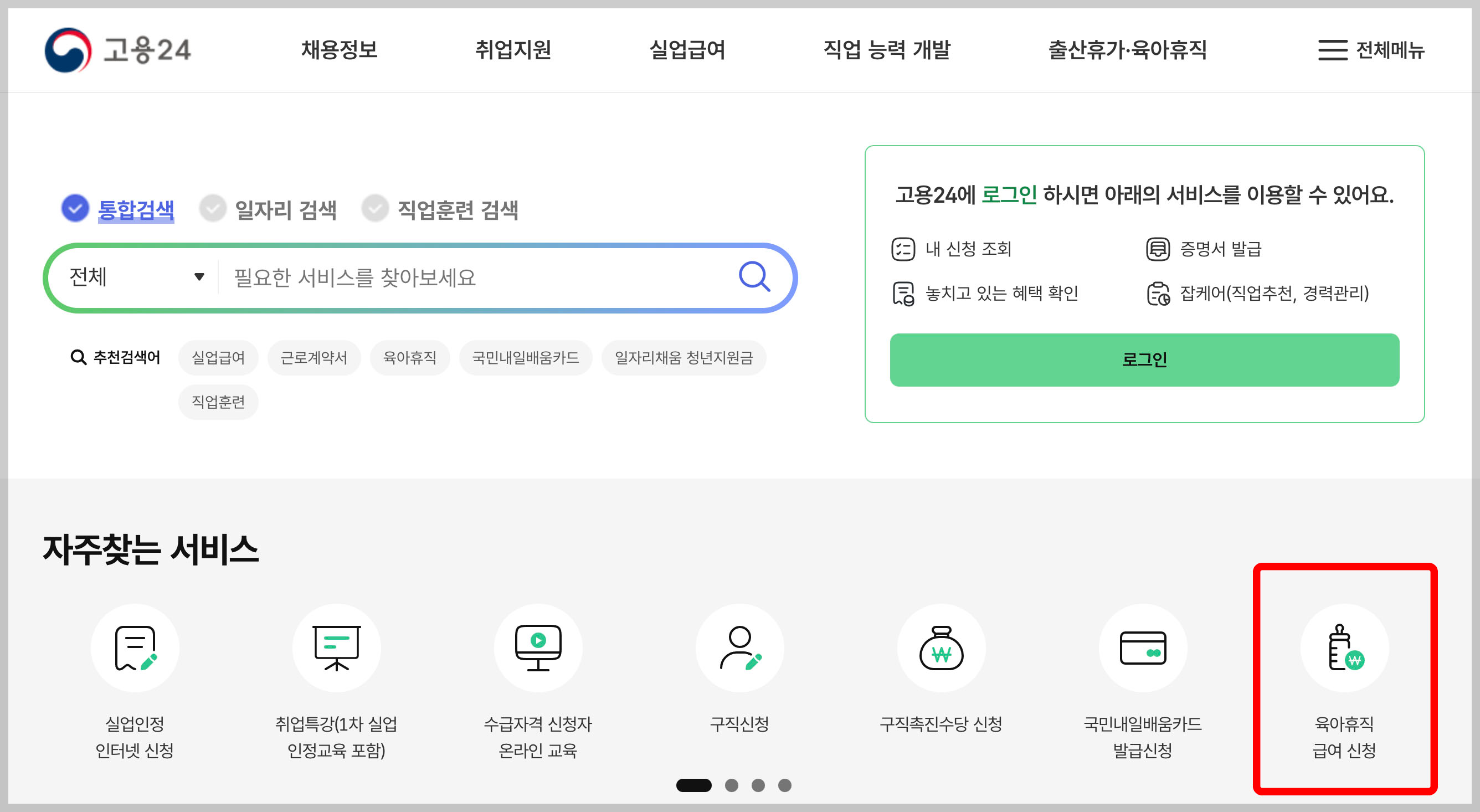The image size is (1480, 812).
Task: Click the 국민내일배움카드 발급신청 label
Action: [x=1143, y=737]
